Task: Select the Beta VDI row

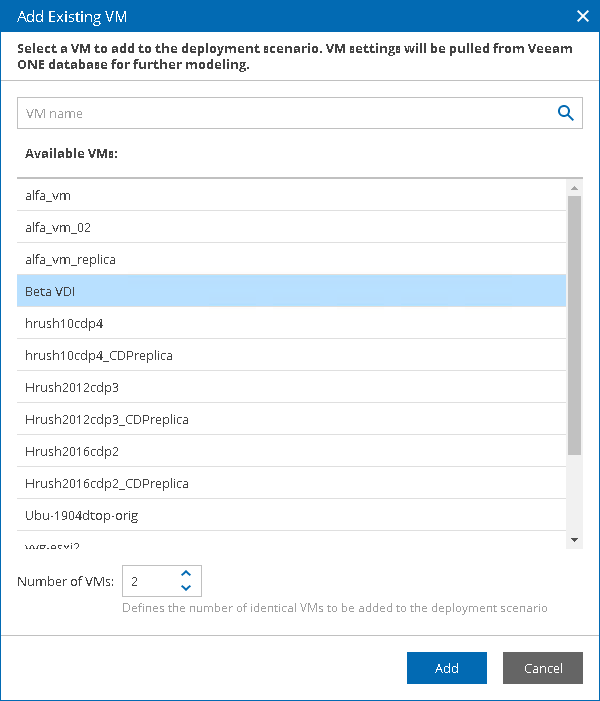Action: pos(290,291)
